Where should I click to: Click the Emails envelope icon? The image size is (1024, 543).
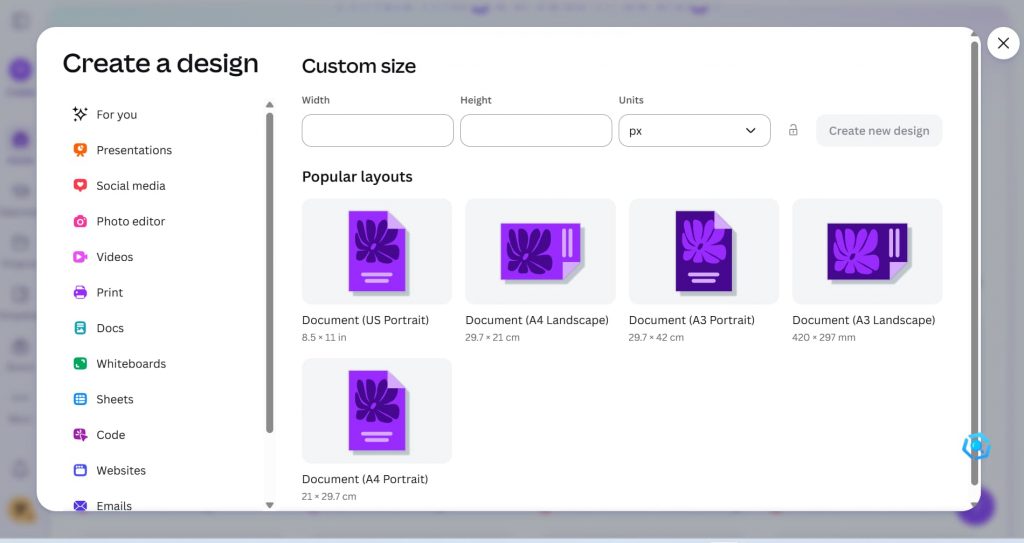tap(80, 506)
